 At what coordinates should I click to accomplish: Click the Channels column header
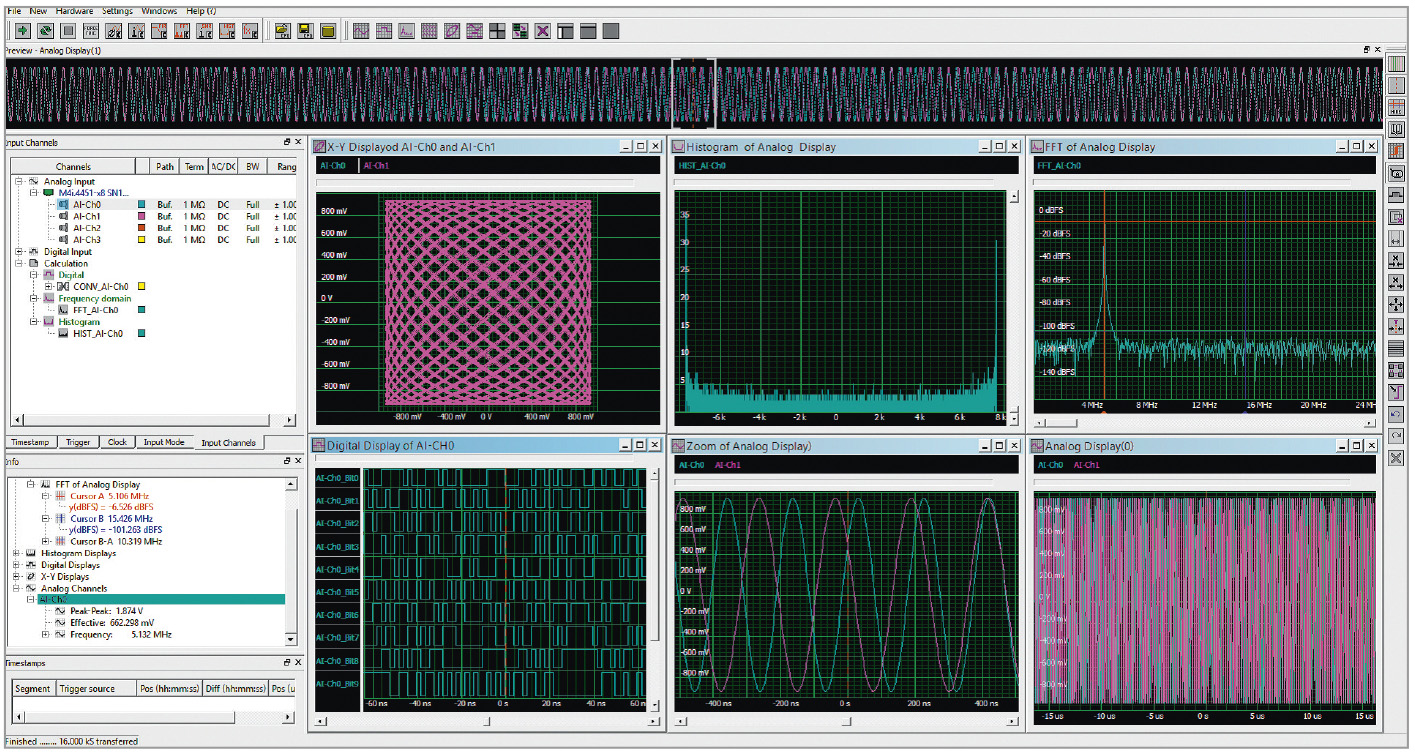tap(74, 167)
